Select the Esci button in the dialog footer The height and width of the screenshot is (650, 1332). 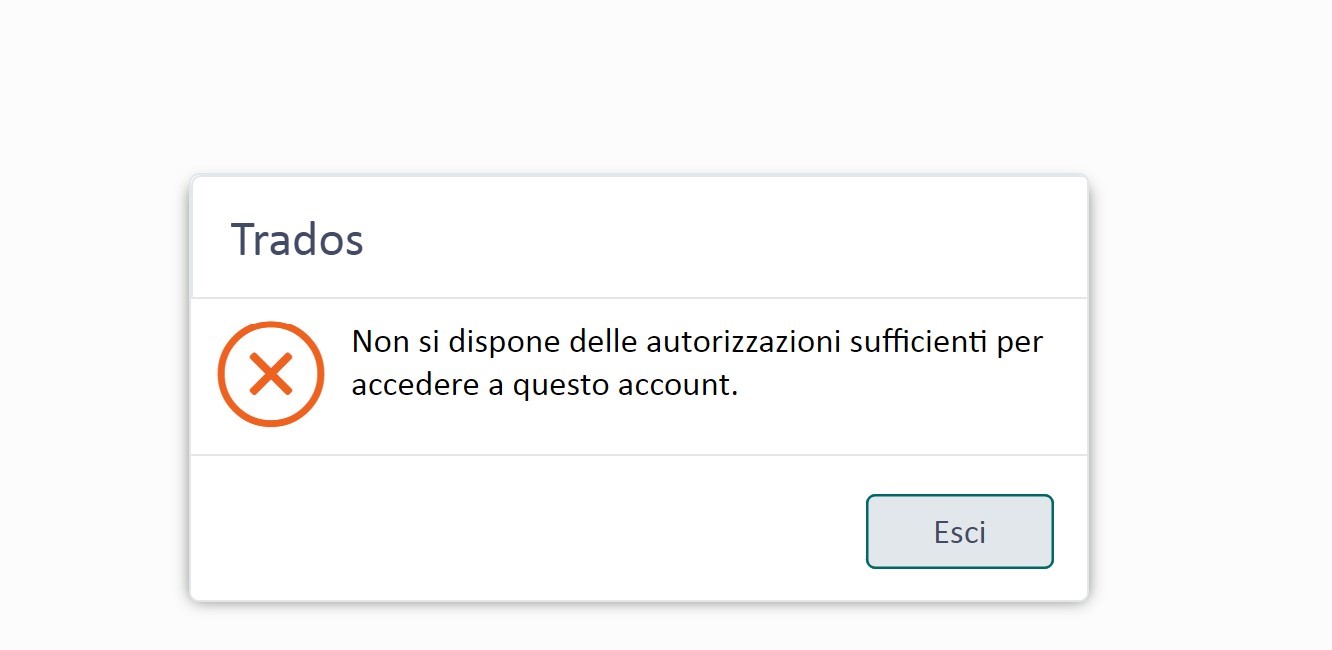point(958,531)
